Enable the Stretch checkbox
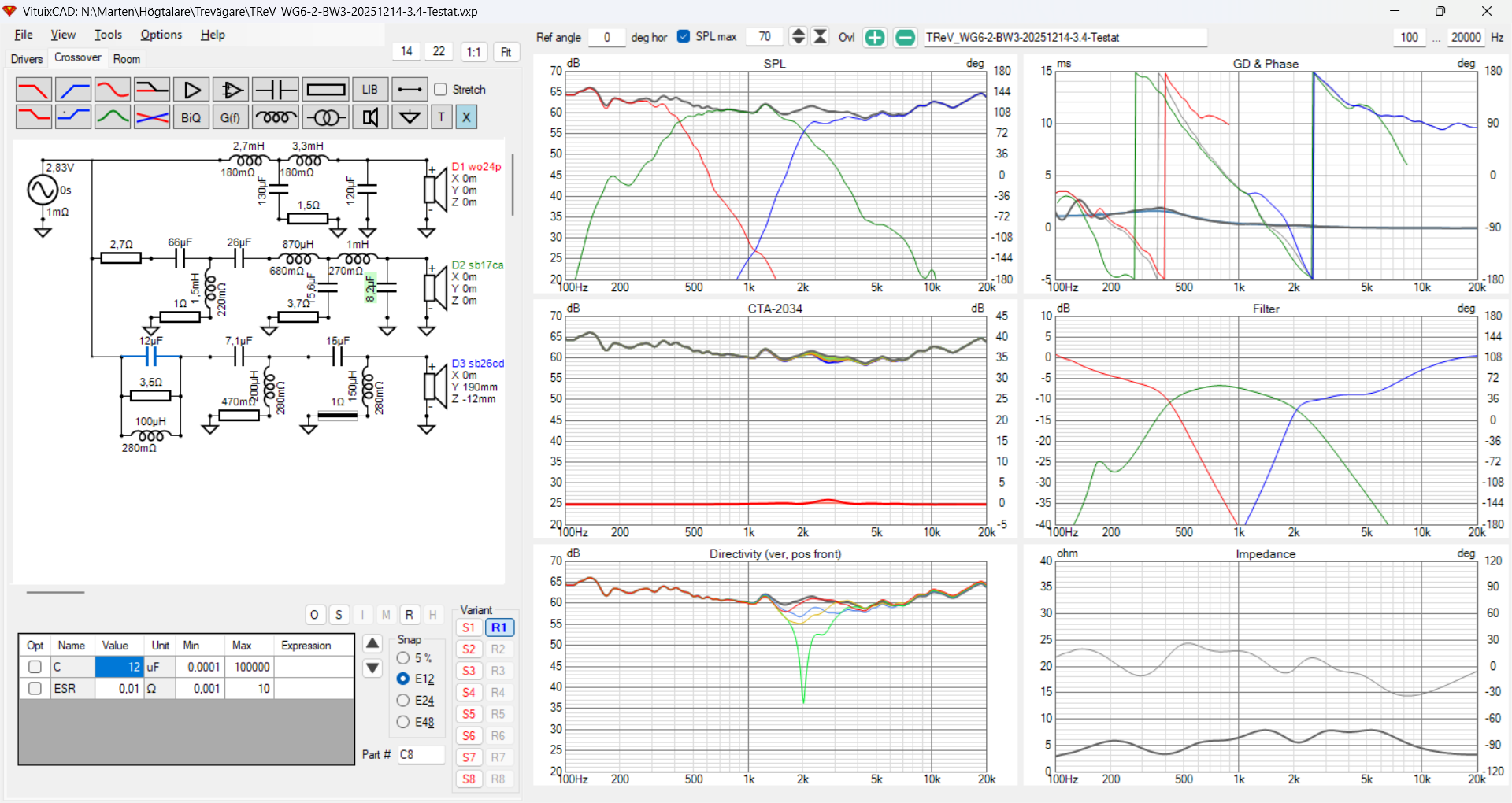This screenshot has height=803, width=1512. [x=441, y=90]
